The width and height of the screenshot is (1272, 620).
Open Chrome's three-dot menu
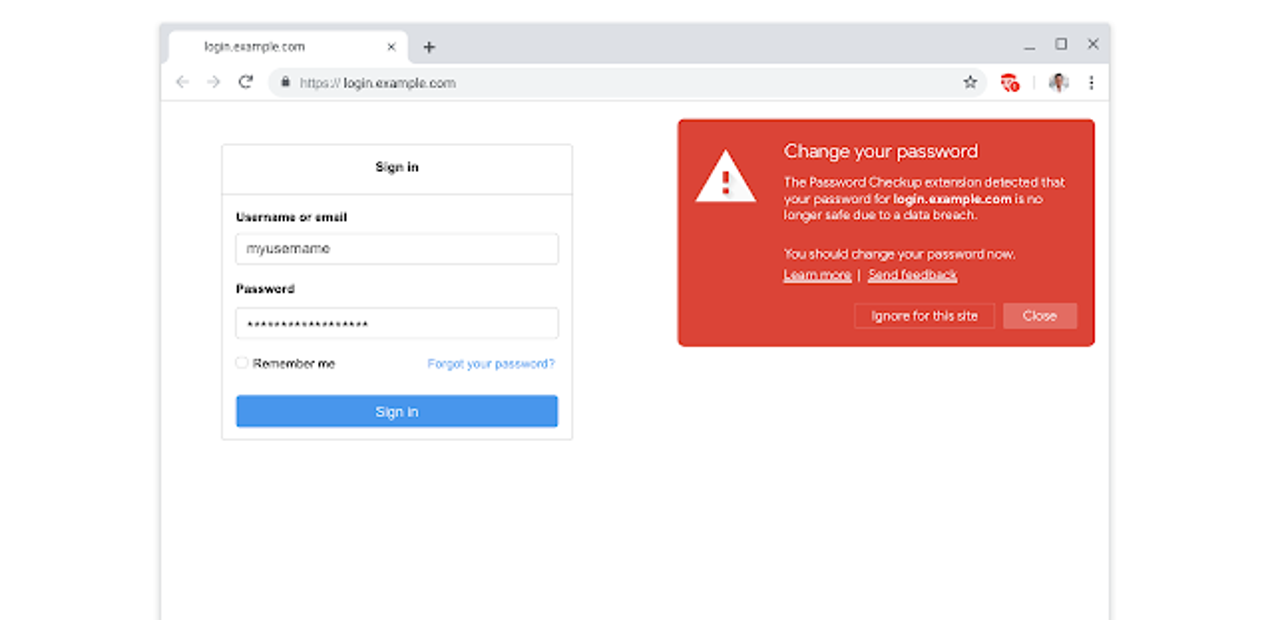point(1091,82)
